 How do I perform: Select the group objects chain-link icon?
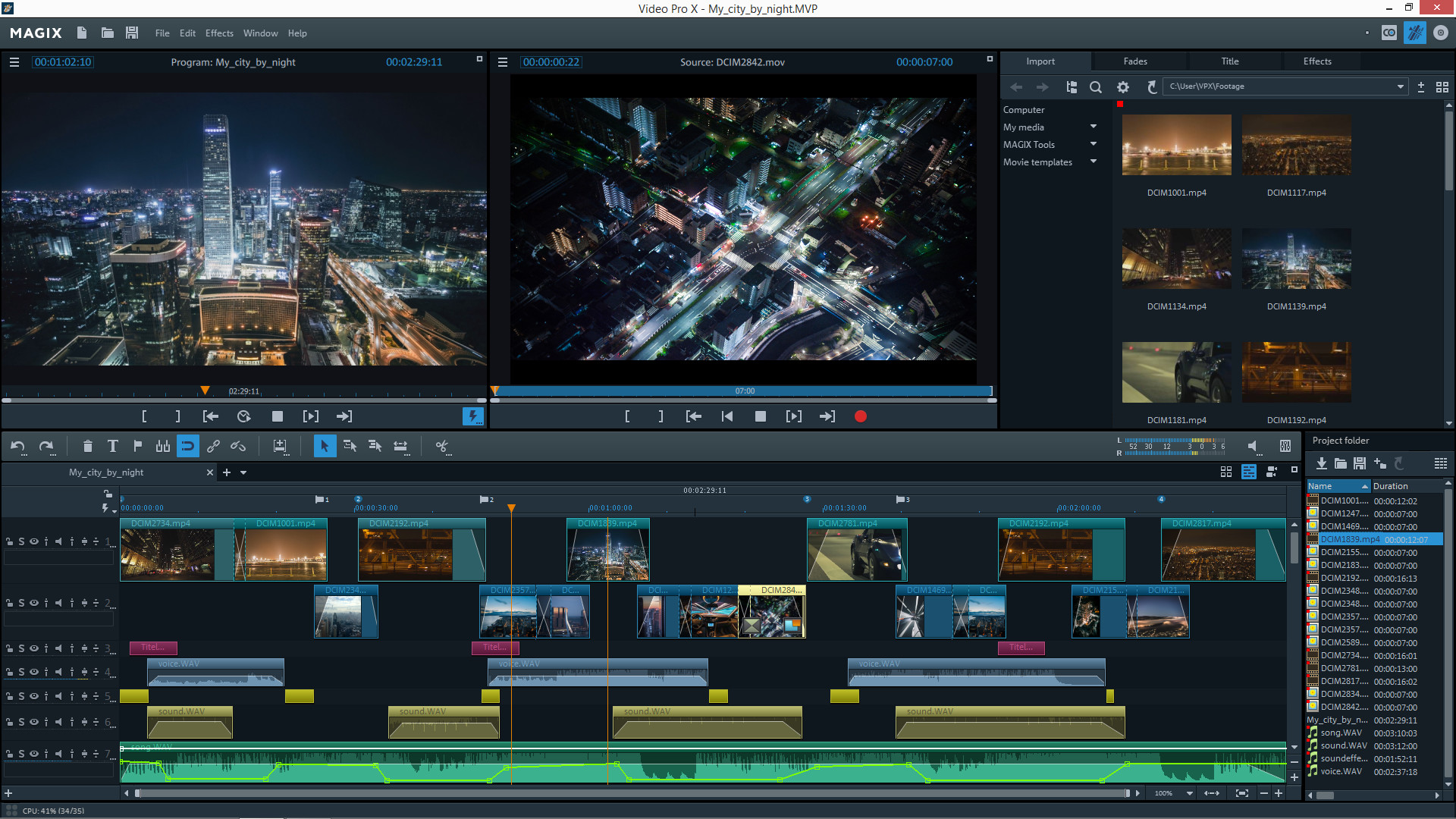[x=213, y=446]
